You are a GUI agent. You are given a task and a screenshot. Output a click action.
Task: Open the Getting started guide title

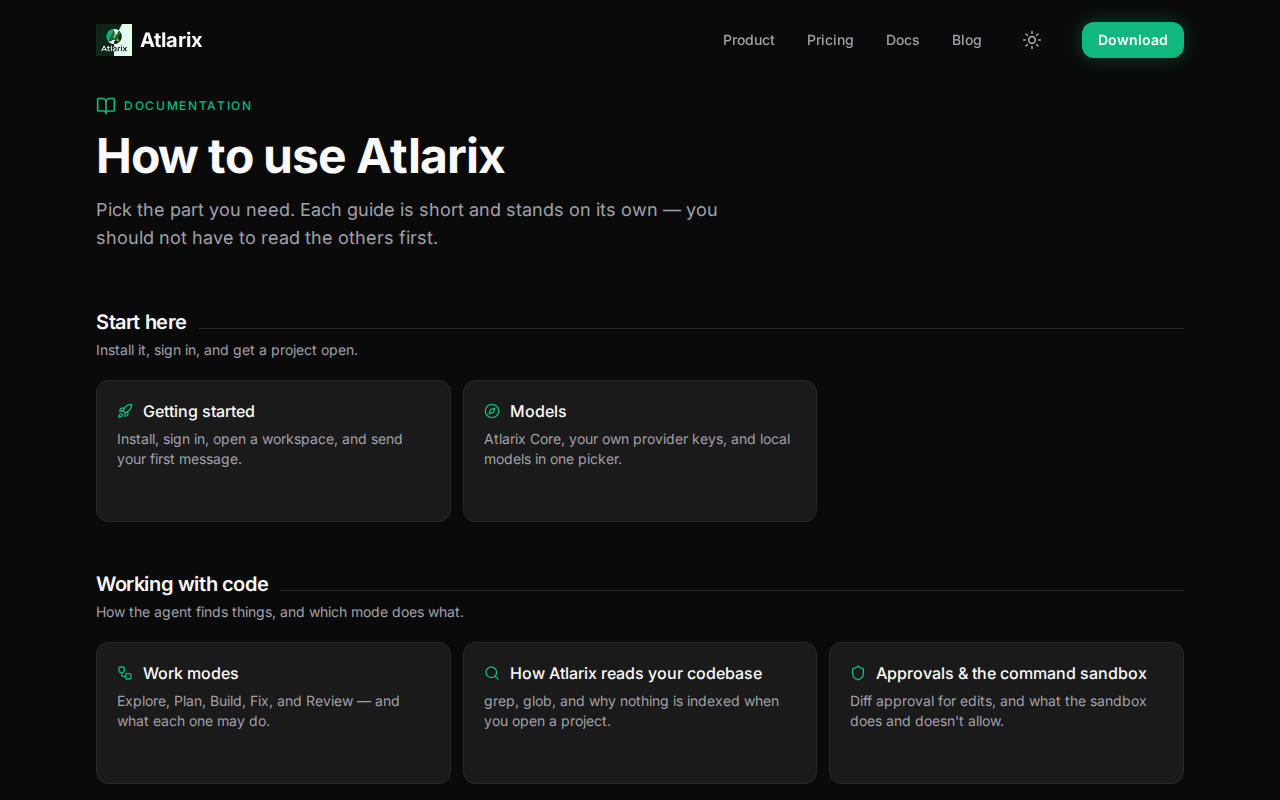(x=199, y=411)
